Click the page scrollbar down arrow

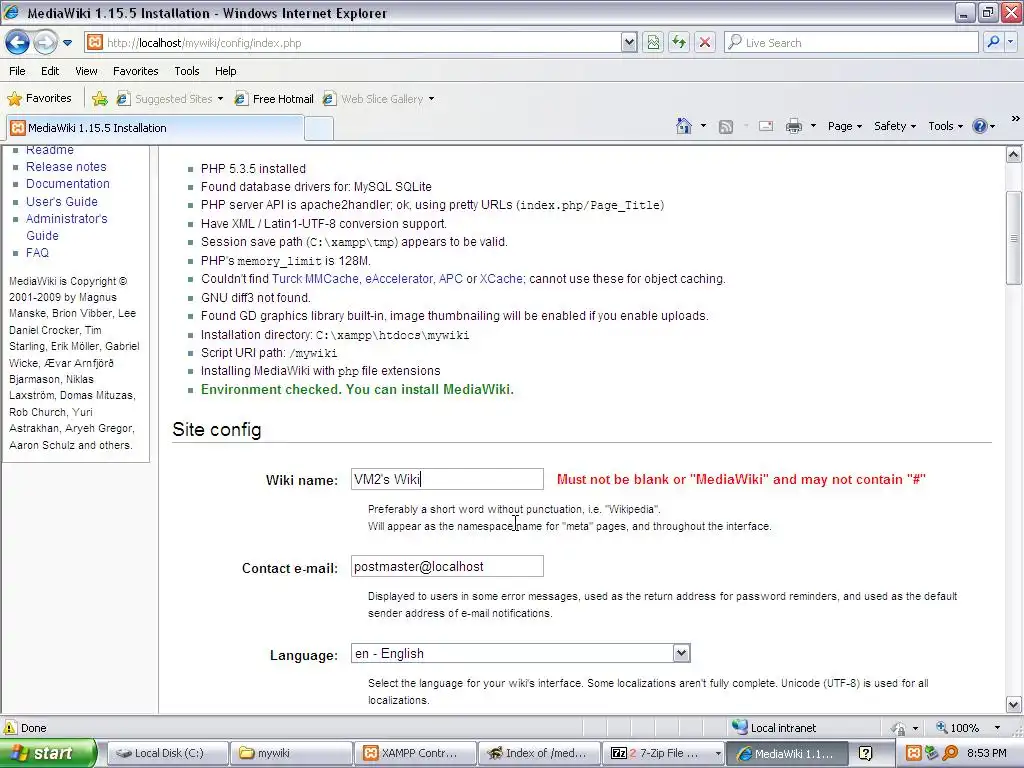(x=1014, y=705)
